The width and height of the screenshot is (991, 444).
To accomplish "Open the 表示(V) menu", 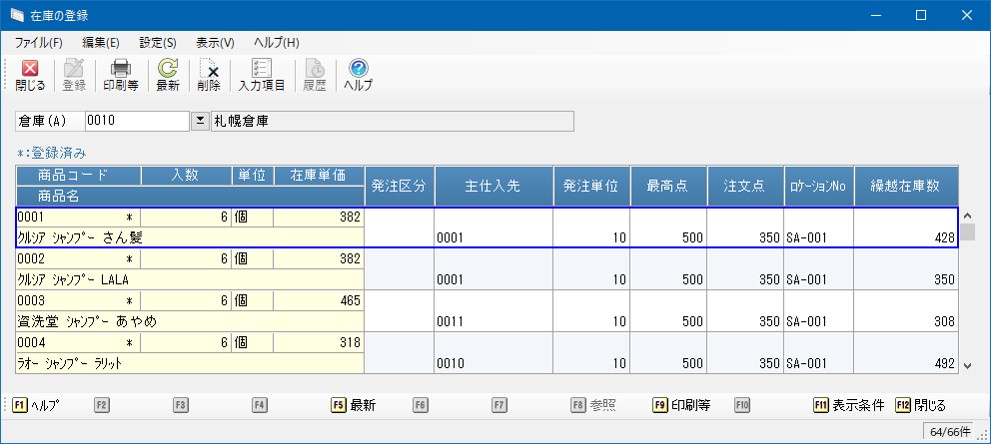I will 215,43.
